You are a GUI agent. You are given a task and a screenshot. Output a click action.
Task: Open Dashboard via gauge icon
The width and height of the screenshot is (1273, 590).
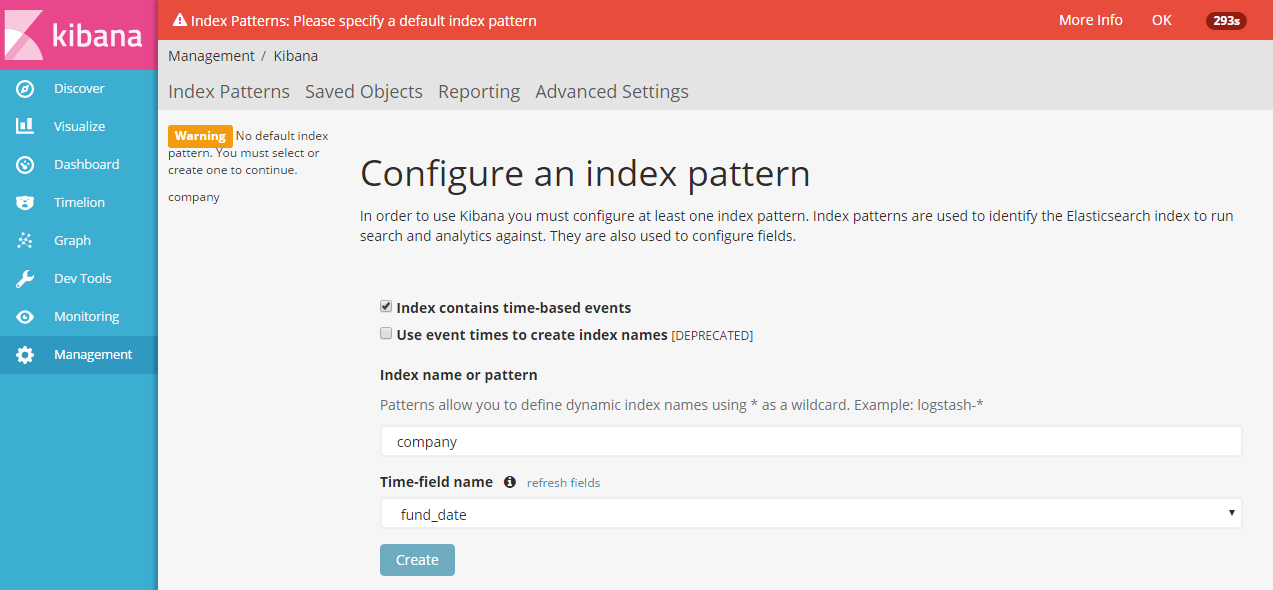[25, 165]
